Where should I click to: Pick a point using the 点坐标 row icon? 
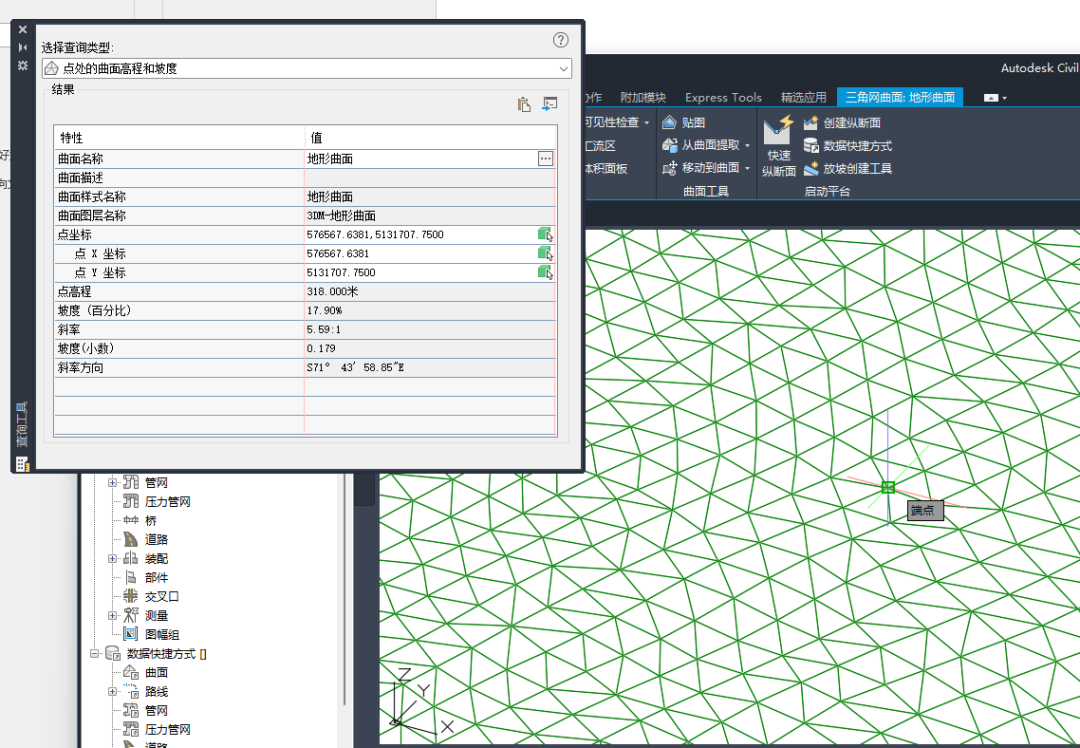tap(546, 235)
